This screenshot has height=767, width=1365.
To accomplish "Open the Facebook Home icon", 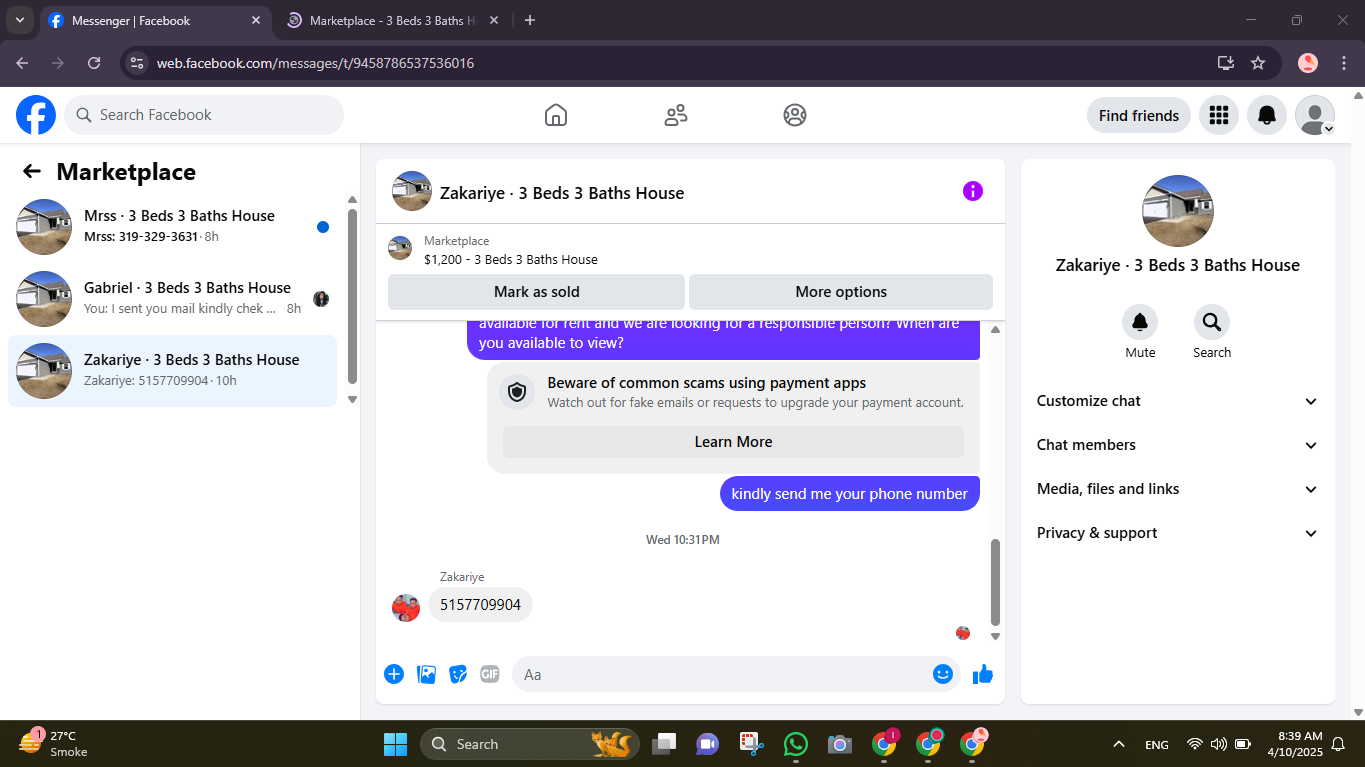I will 556,115.
